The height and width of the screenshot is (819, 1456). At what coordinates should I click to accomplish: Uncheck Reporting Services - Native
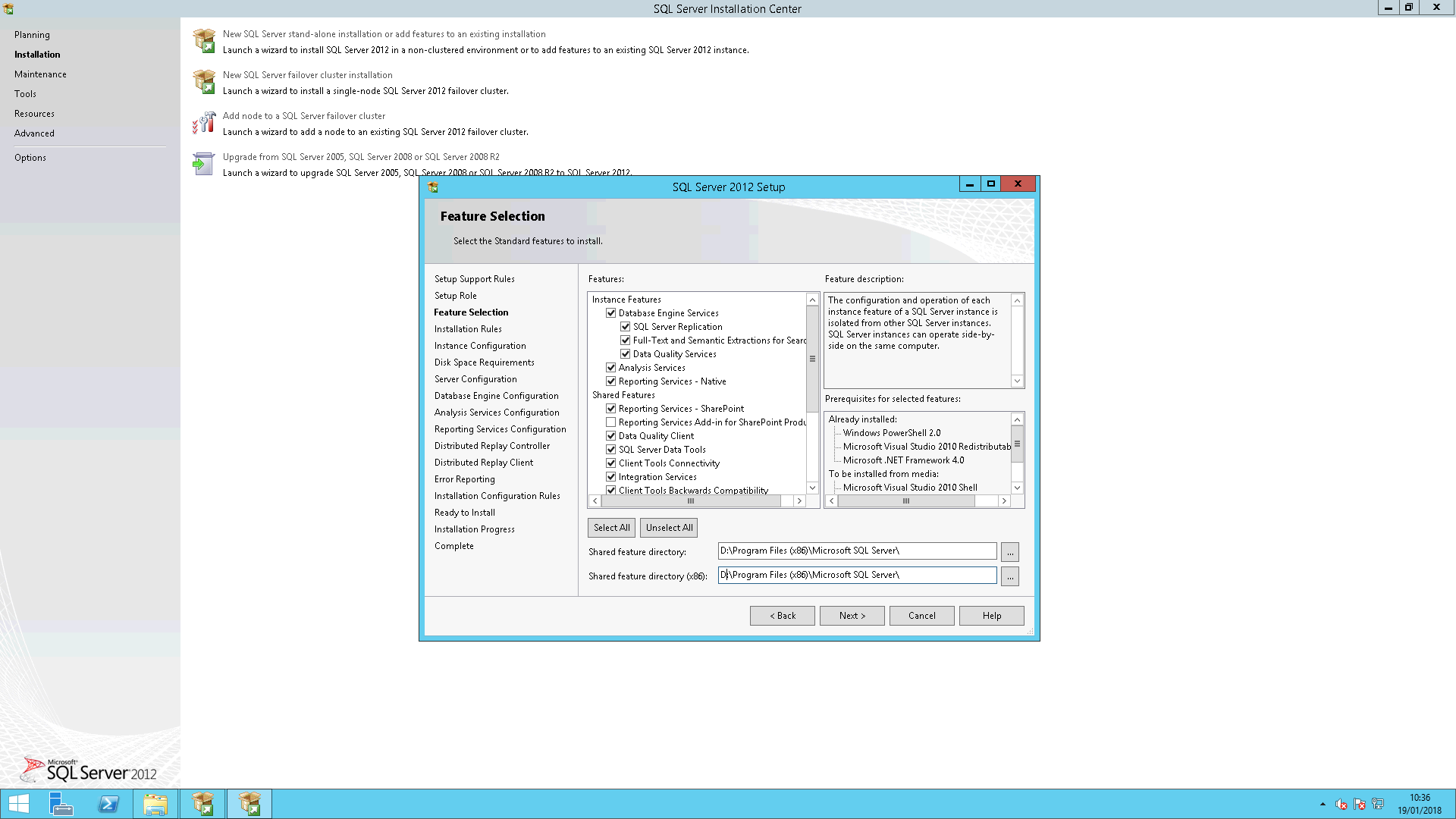click(x=610, y=381)
